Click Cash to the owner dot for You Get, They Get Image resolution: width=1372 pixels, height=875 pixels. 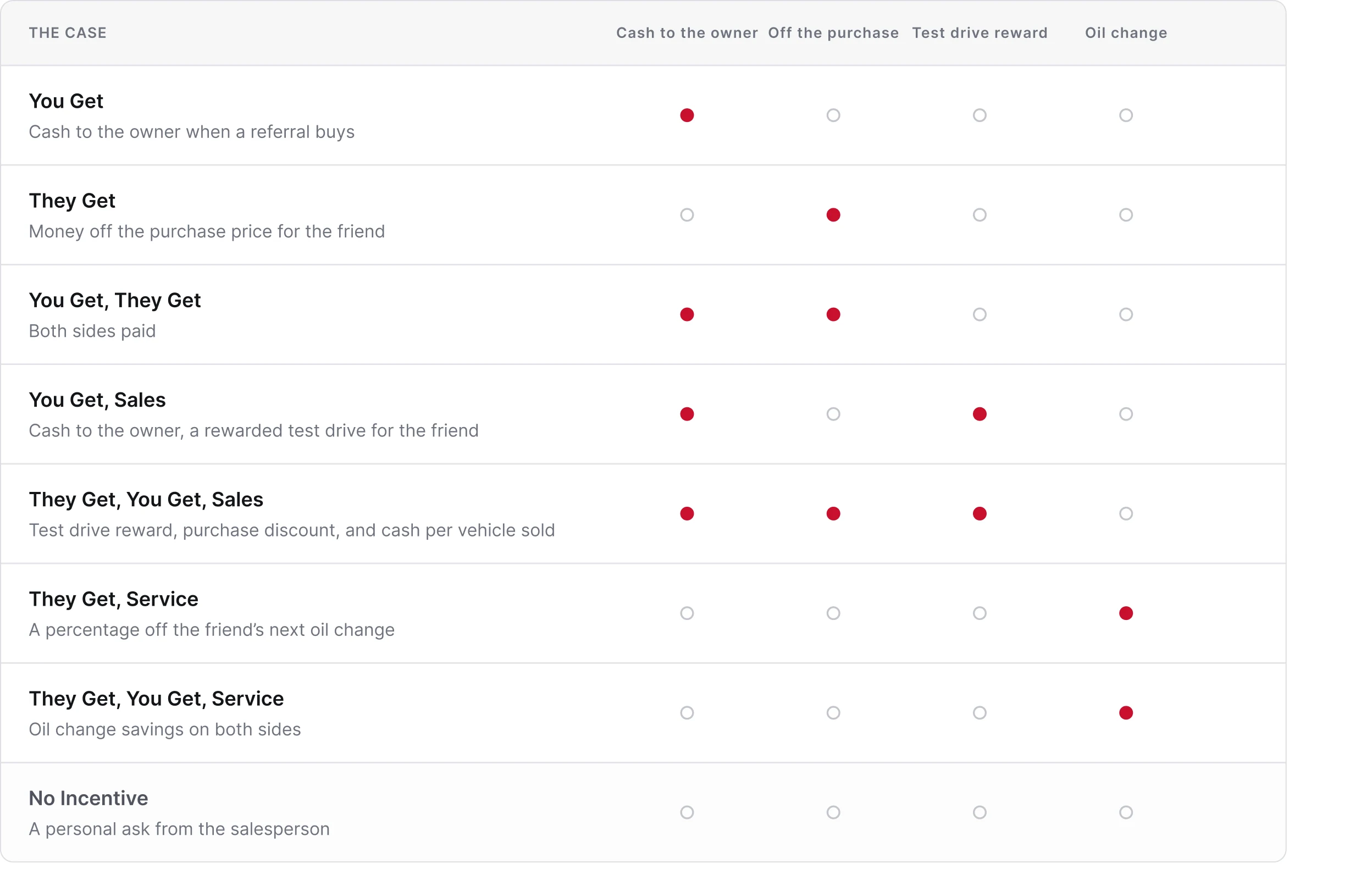click(687, 315)
